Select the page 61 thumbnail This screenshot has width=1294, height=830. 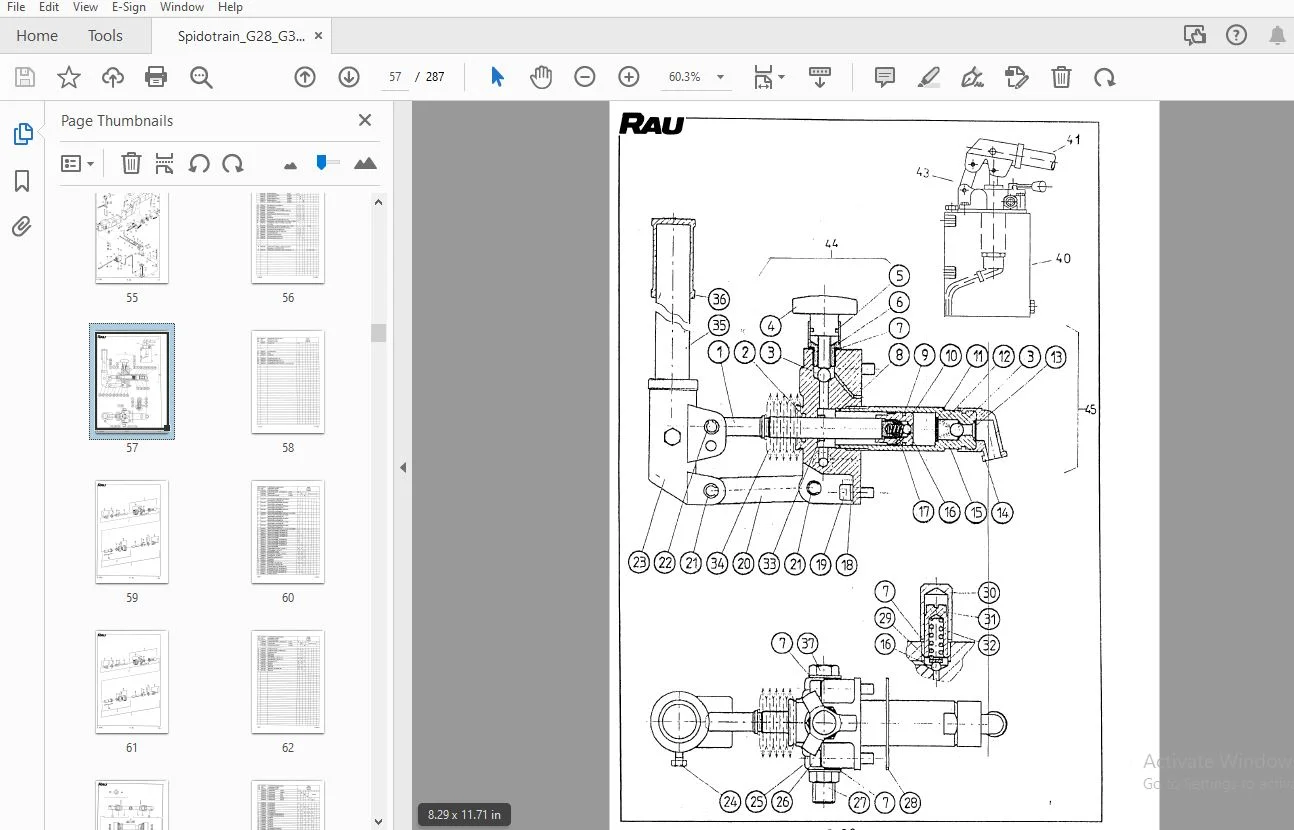click(x=132, y=682)
